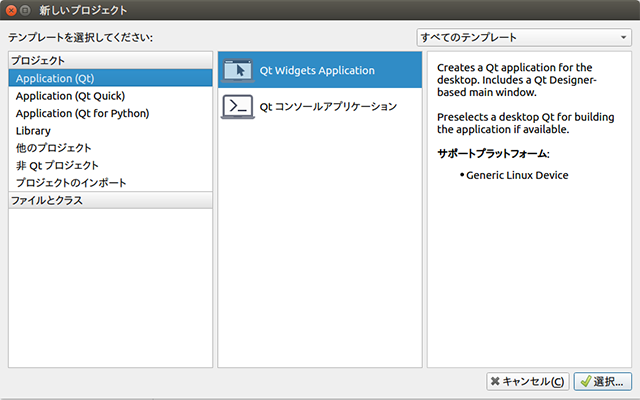Viewport: 640px width, 400px height.
Task: Click the 選択... button
Action: pos(602,382)
